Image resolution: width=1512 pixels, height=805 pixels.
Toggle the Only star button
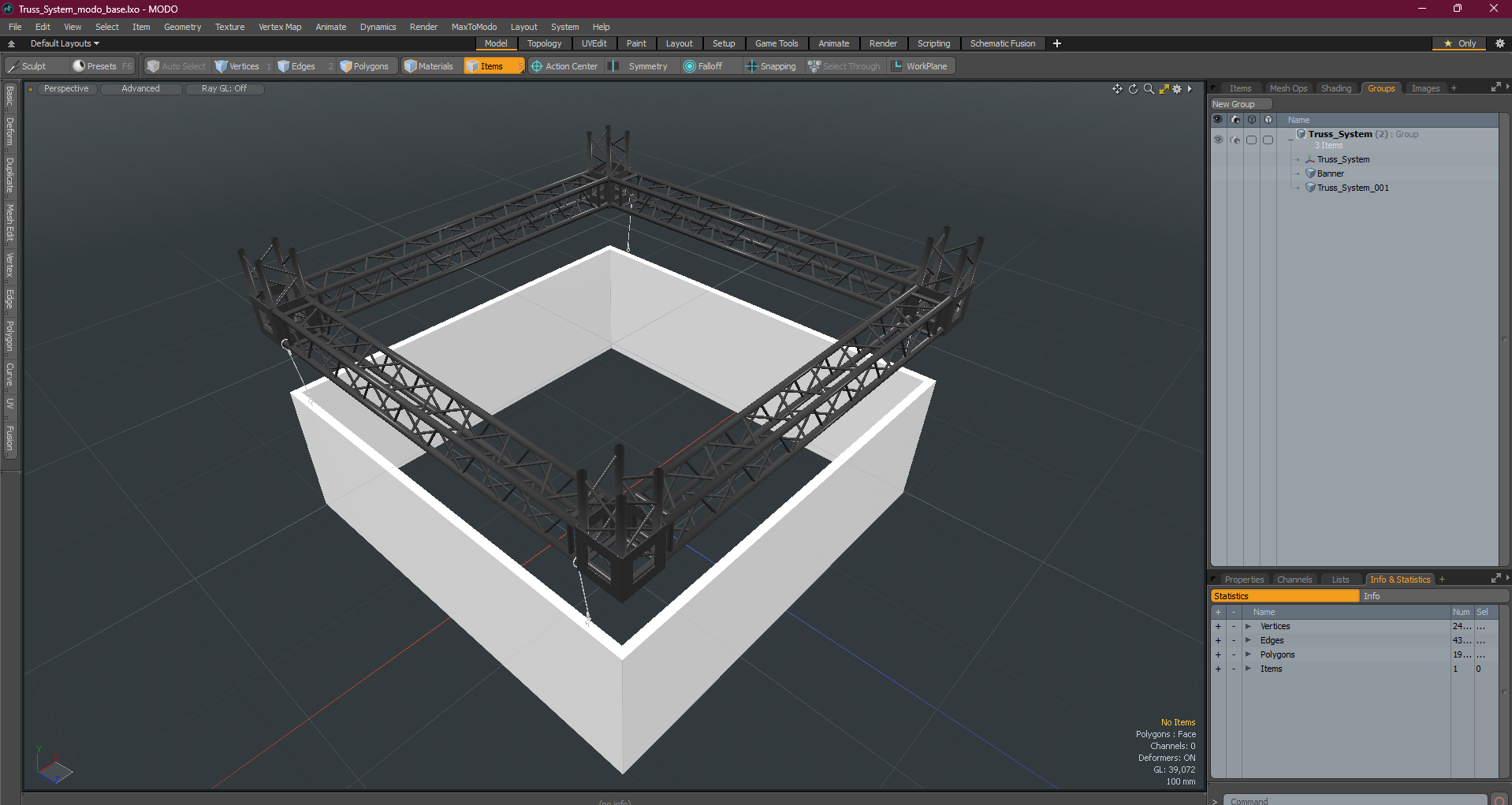1459,43
